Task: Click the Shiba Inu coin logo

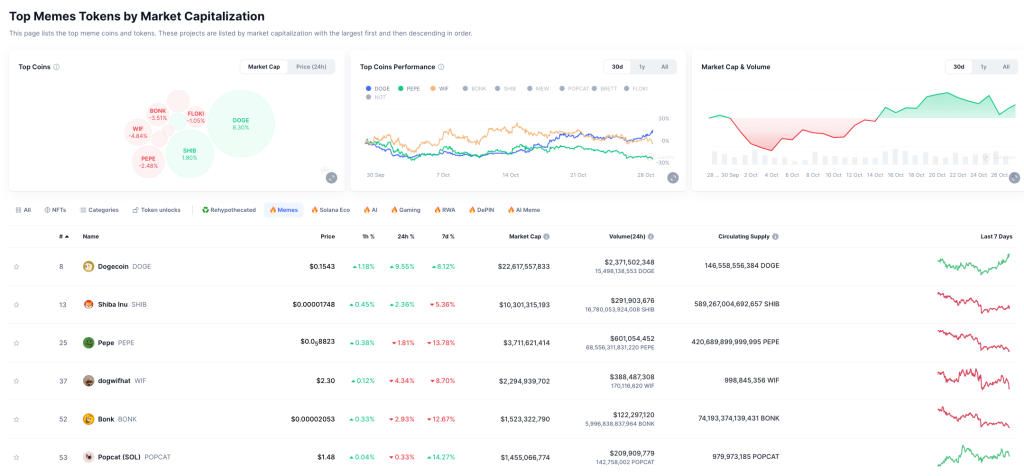Action: pos(88,305)
